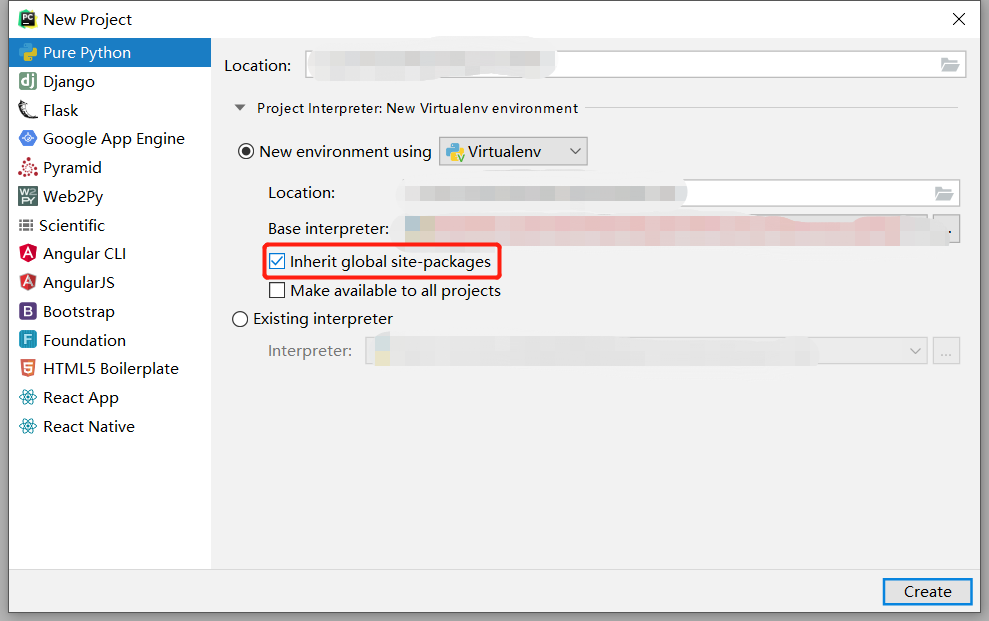The image size is (989, 621).
Task: Click the HTML5 Boilerplate icon
Action: click(28, 368)
